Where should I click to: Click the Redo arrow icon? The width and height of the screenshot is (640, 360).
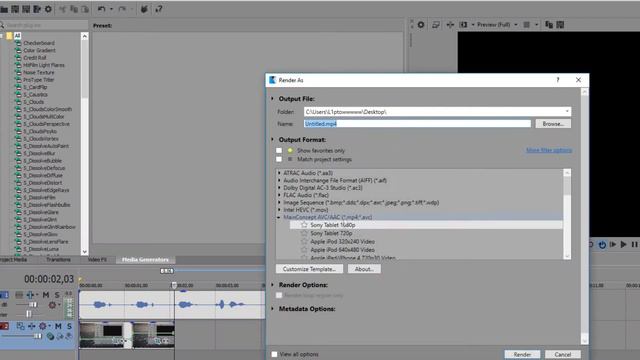122,9
